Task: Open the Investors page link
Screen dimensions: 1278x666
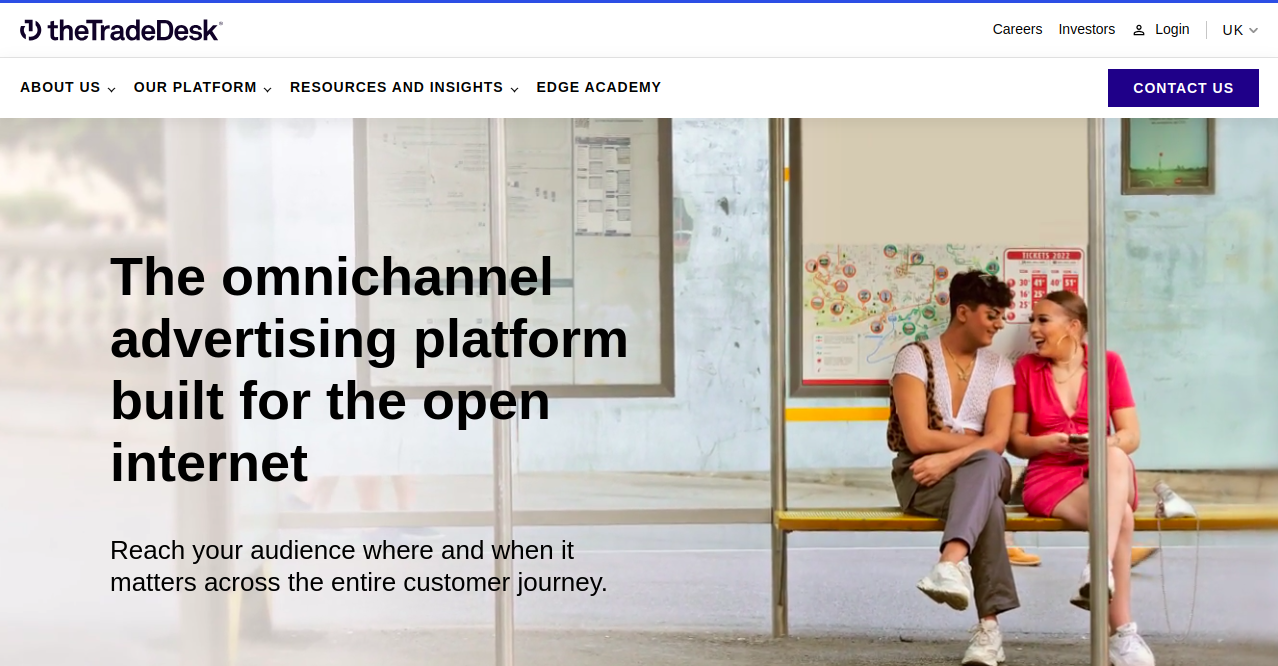Action: click(1087, 29)
